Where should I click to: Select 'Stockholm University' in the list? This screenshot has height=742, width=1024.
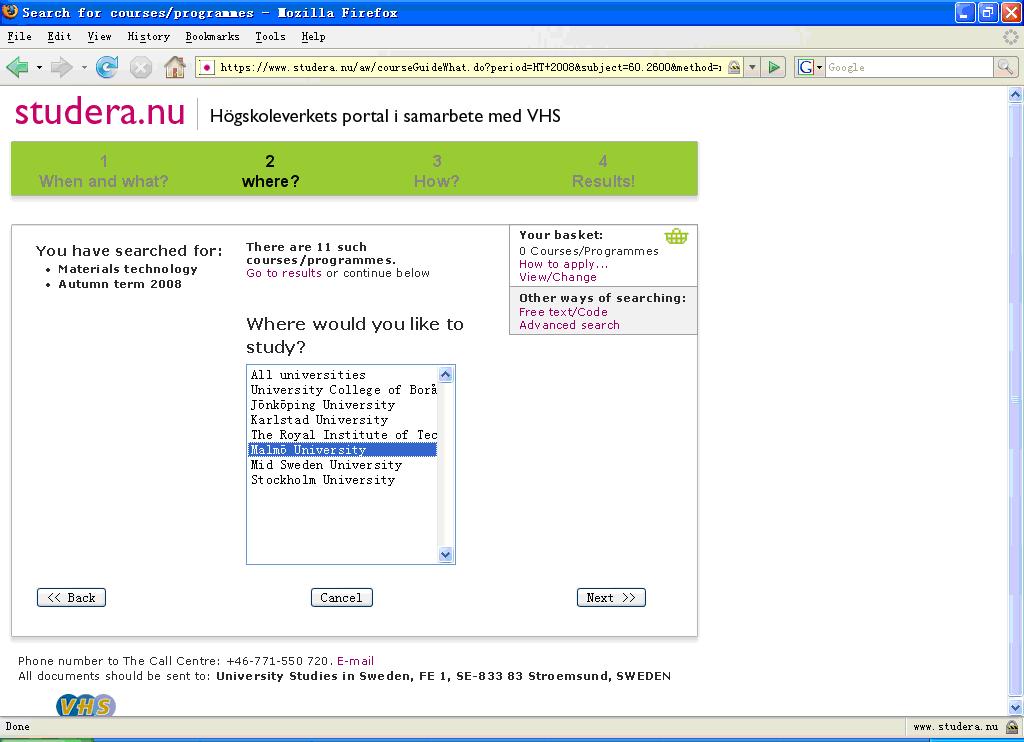pyautogui.click(x=343, y=480)
